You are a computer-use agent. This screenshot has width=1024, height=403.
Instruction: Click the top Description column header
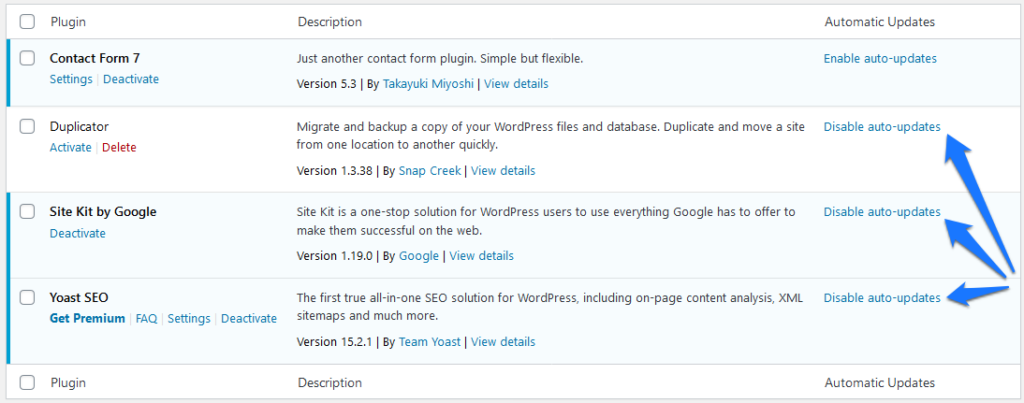330,22
